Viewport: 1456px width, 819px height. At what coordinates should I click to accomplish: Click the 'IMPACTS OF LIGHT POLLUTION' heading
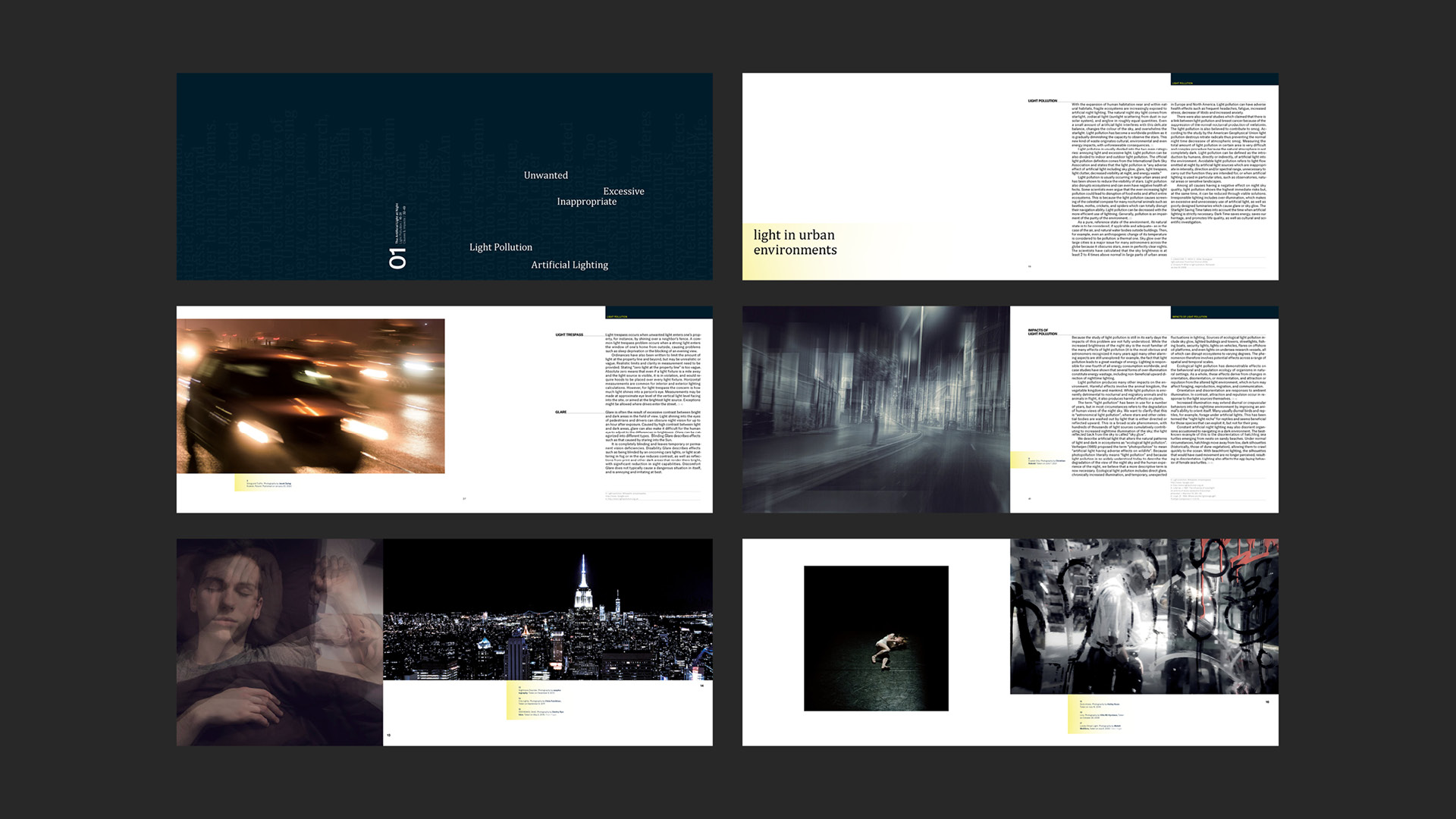point(1042,332)
